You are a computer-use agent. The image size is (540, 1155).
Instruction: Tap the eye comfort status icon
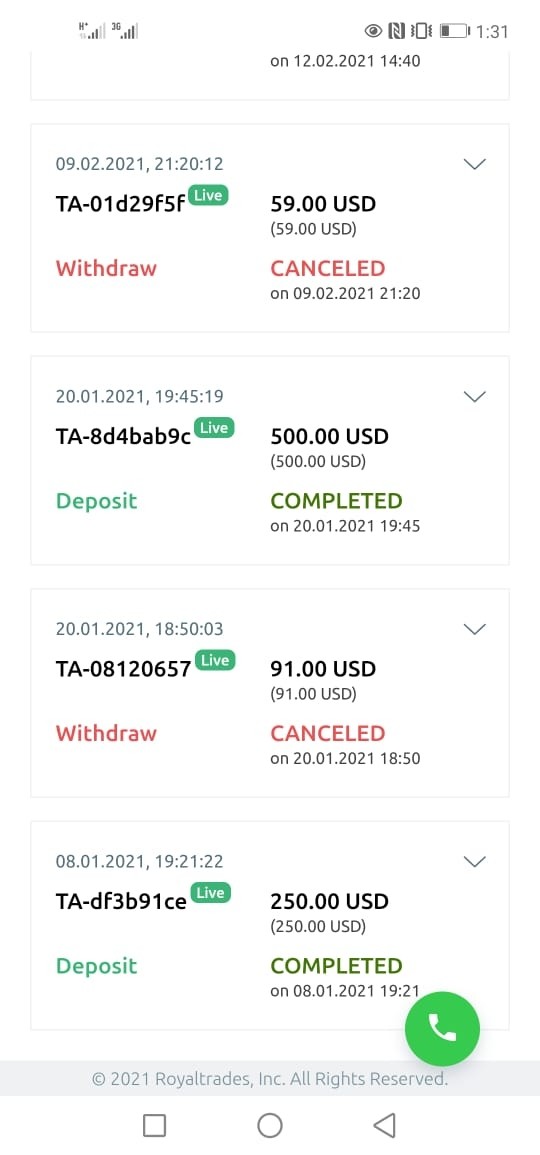pos(374,31)
